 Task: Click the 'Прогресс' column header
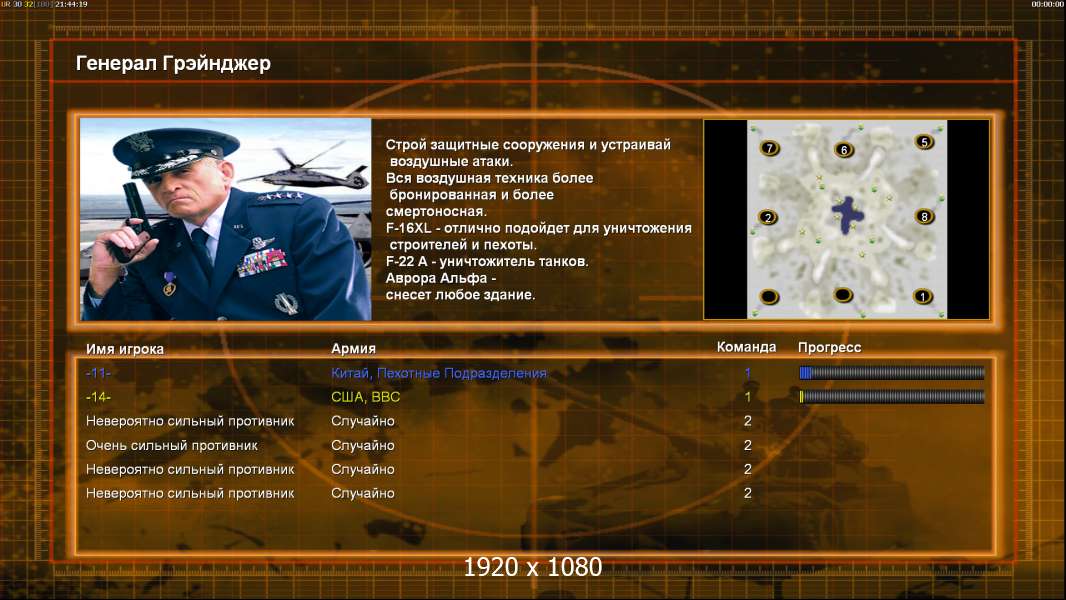[x=829, y=348]
